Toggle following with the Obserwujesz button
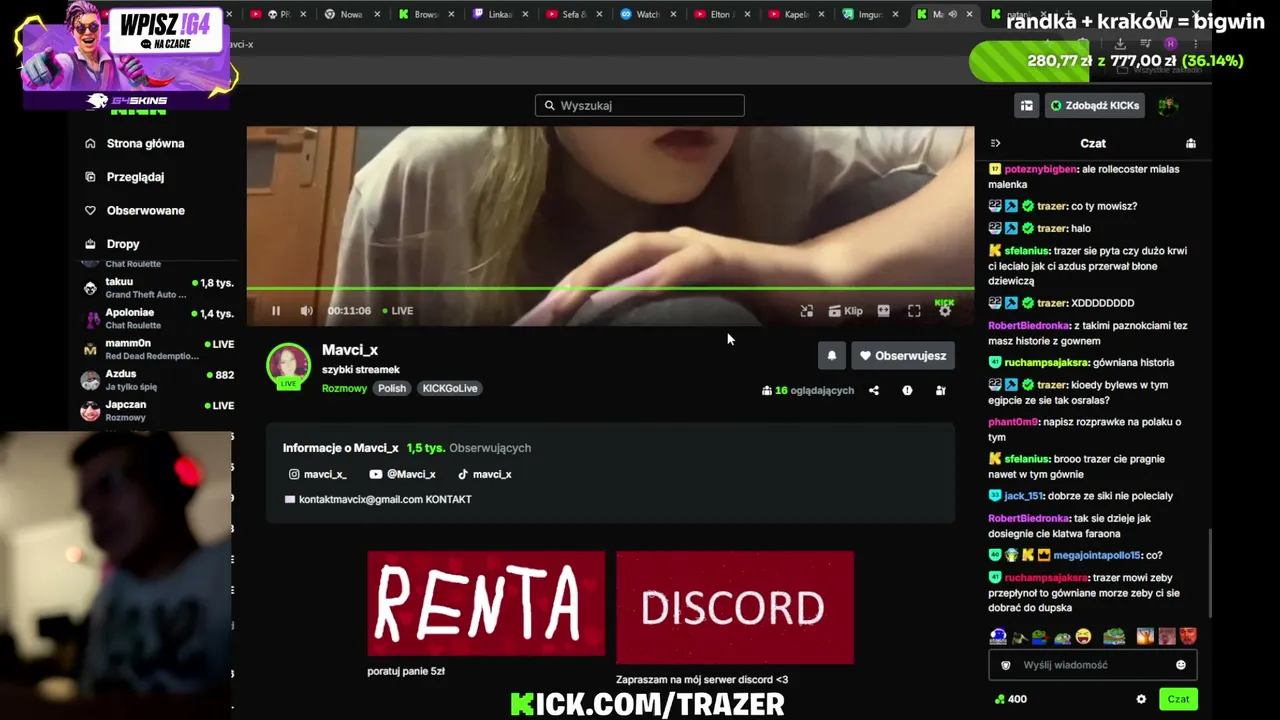The width and height of the screenshot is (1280, 720). [903, 355]
